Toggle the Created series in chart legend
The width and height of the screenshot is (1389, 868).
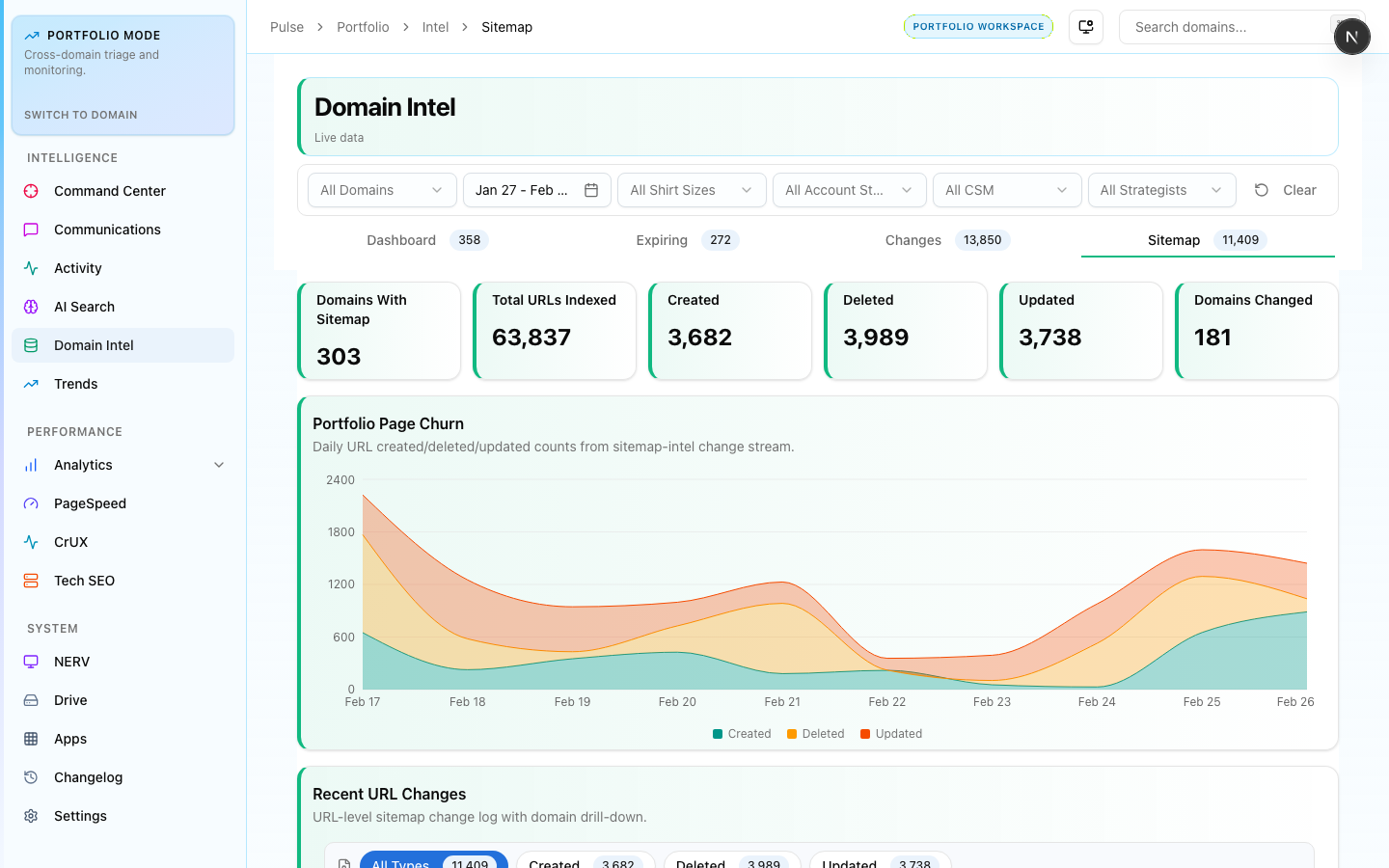[741, 734]
